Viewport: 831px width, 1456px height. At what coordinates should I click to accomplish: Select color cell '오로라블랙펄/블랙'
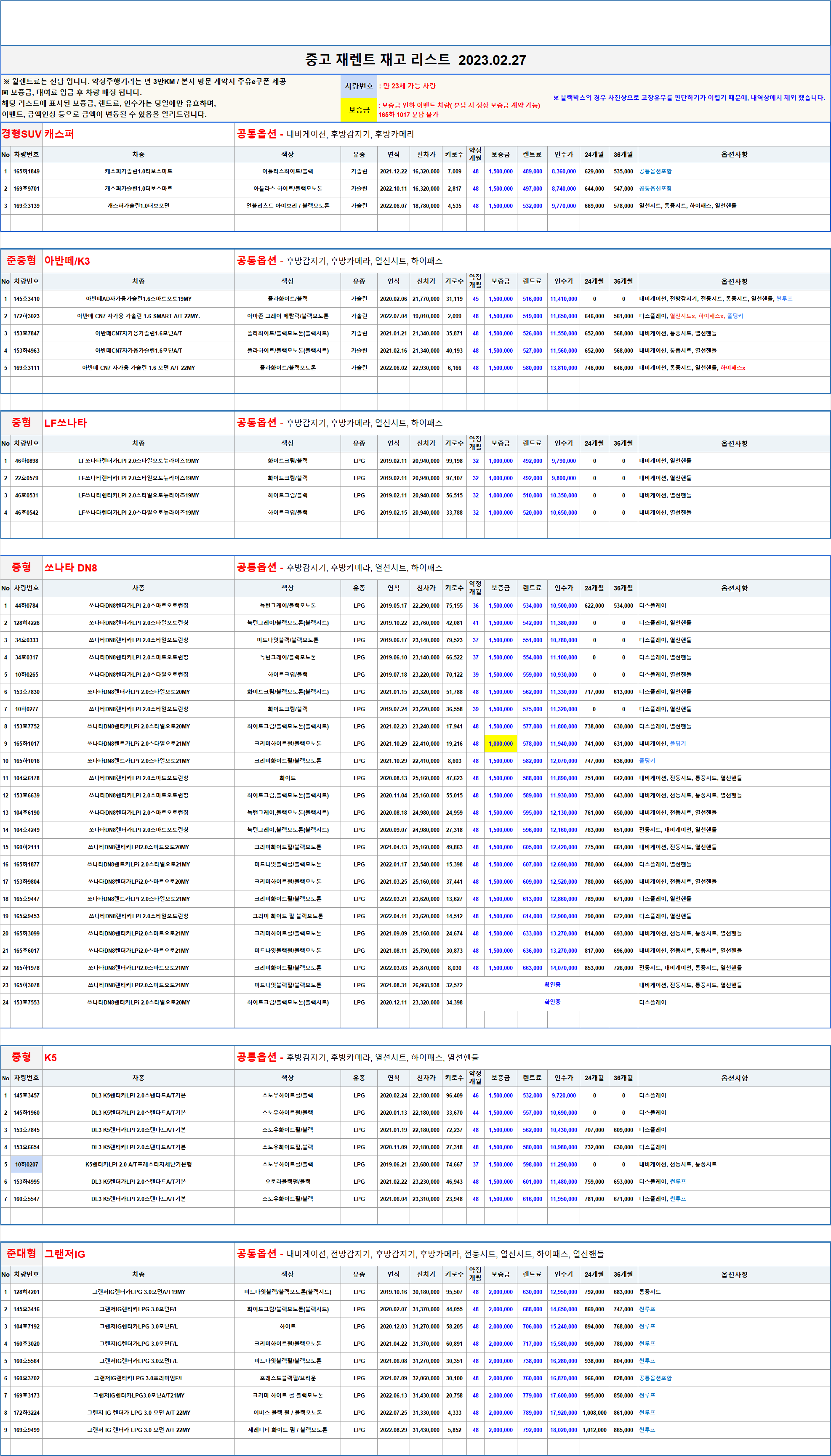[x=288, y=1182]
